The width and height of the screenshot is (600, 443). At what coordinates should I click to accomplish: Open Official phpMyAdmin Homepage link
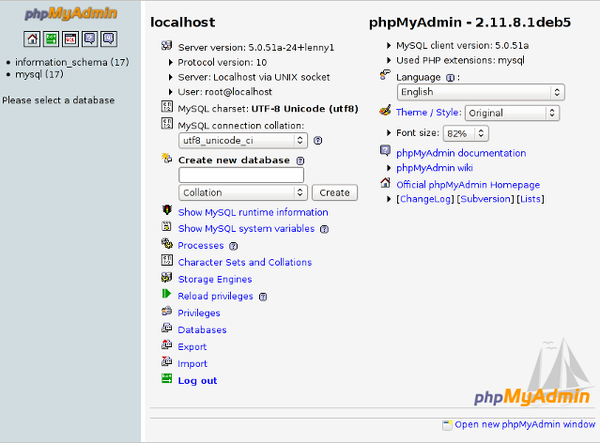click(468, 185)
